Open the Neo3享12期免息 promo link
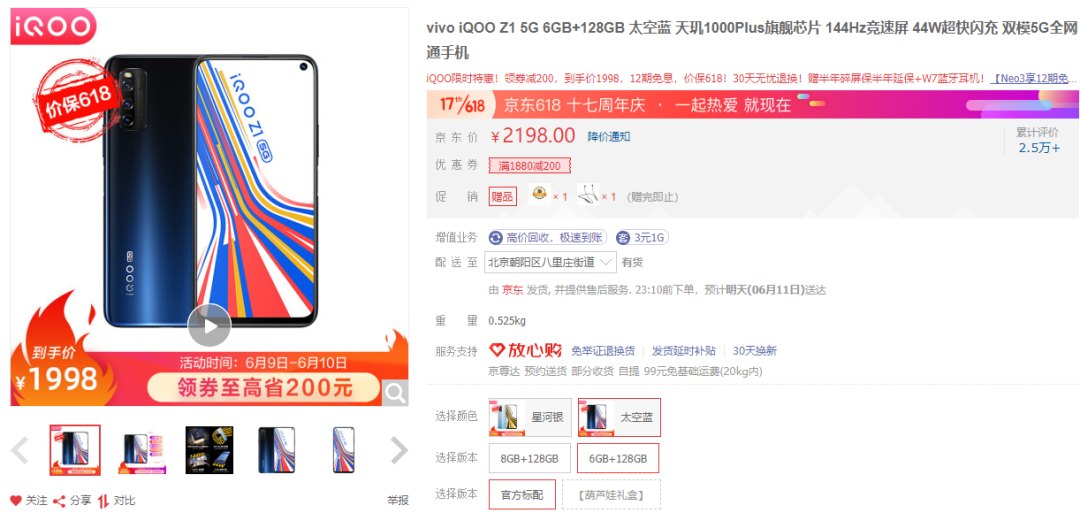 point(1034,78)
